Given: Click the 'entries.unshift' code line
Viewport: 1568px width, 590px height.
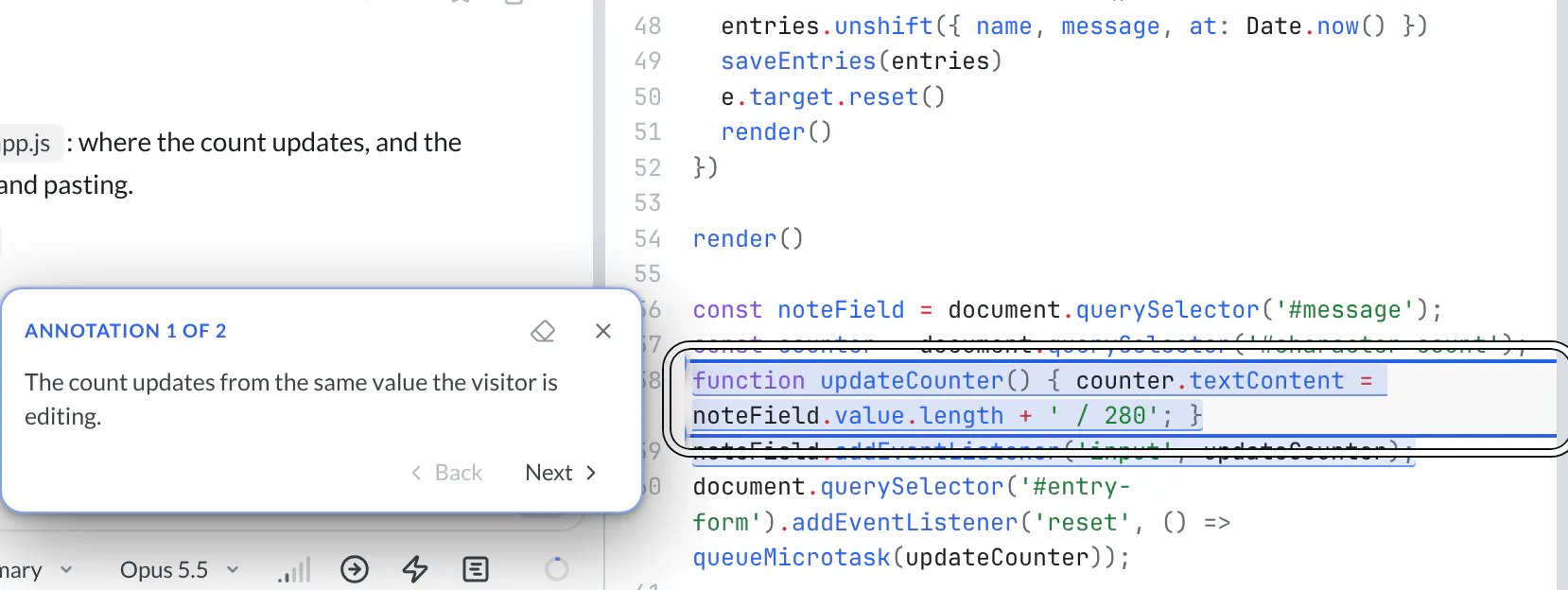Looking at the screenshot, I should pyautogui.click(x=1074, y=26).
